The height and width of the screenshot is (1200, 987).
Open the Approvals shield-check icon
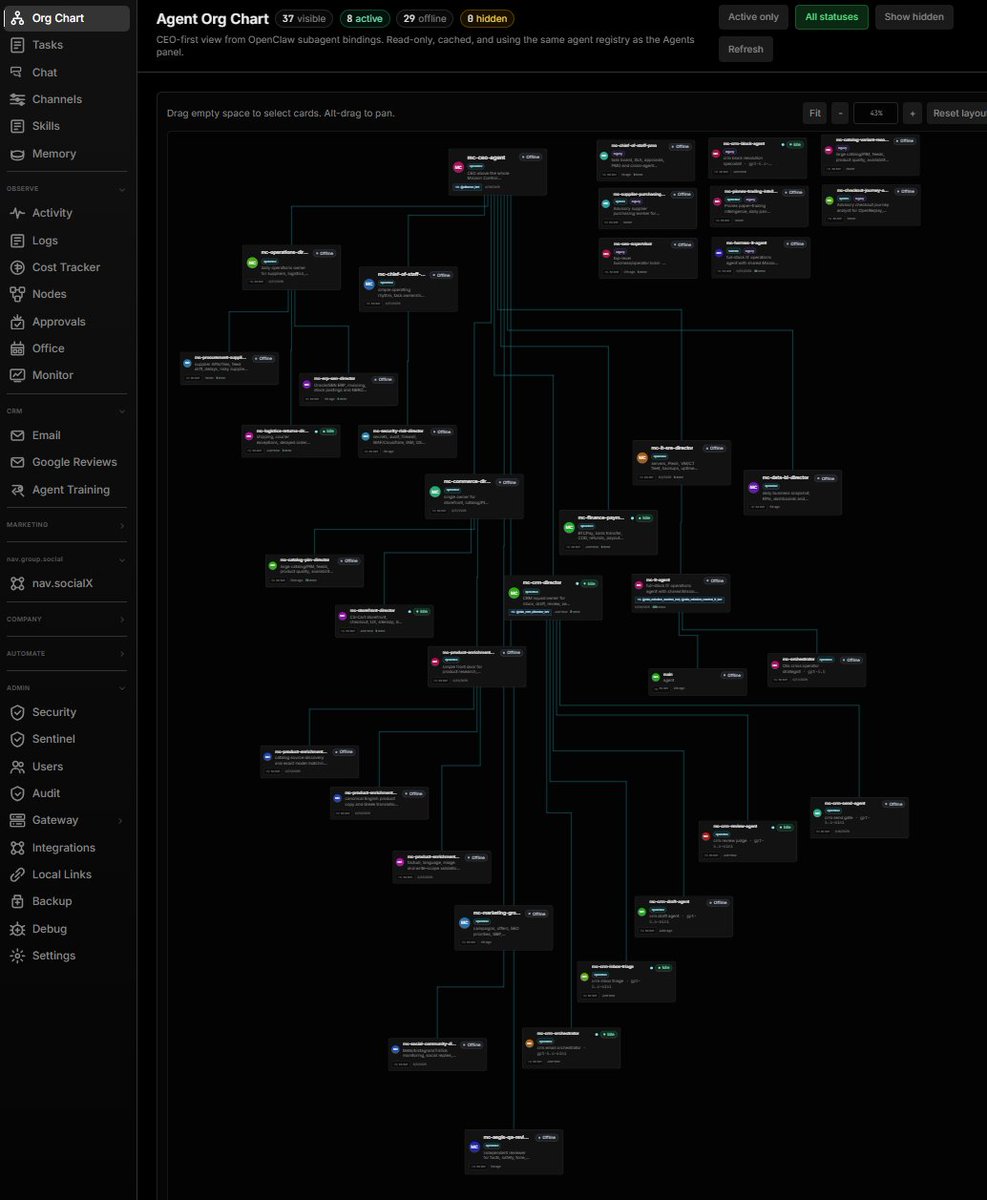17,322
